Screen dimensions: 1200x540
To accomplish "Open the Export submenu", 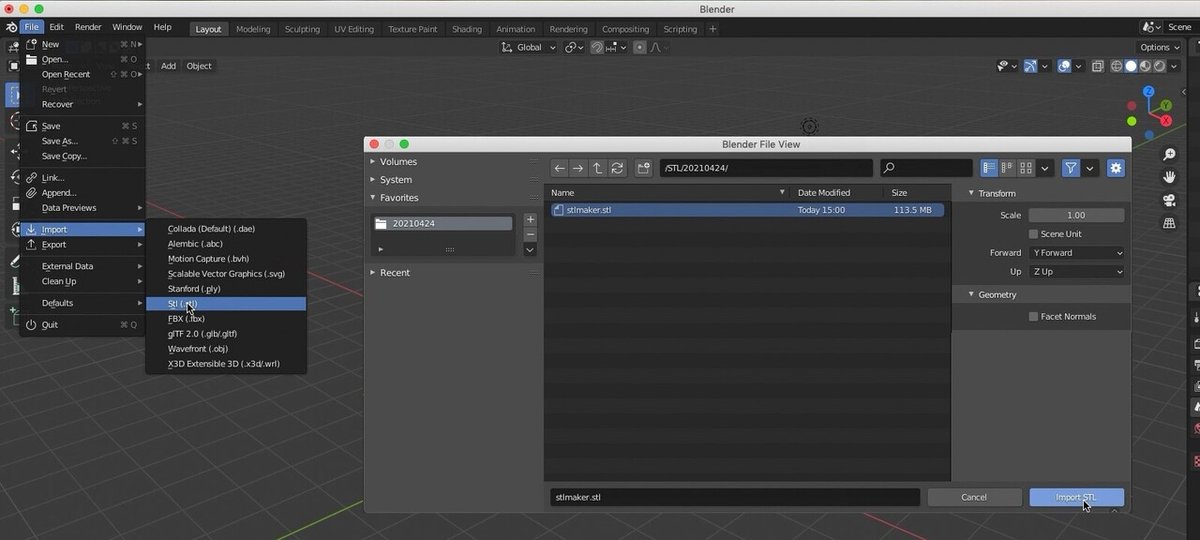I will (x=83, y=244).
